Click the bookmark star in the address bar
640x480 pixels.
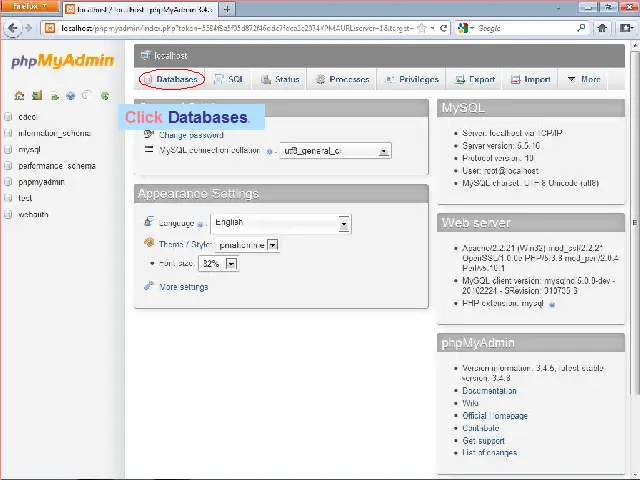pyautogui.click(x=422, y=28)
